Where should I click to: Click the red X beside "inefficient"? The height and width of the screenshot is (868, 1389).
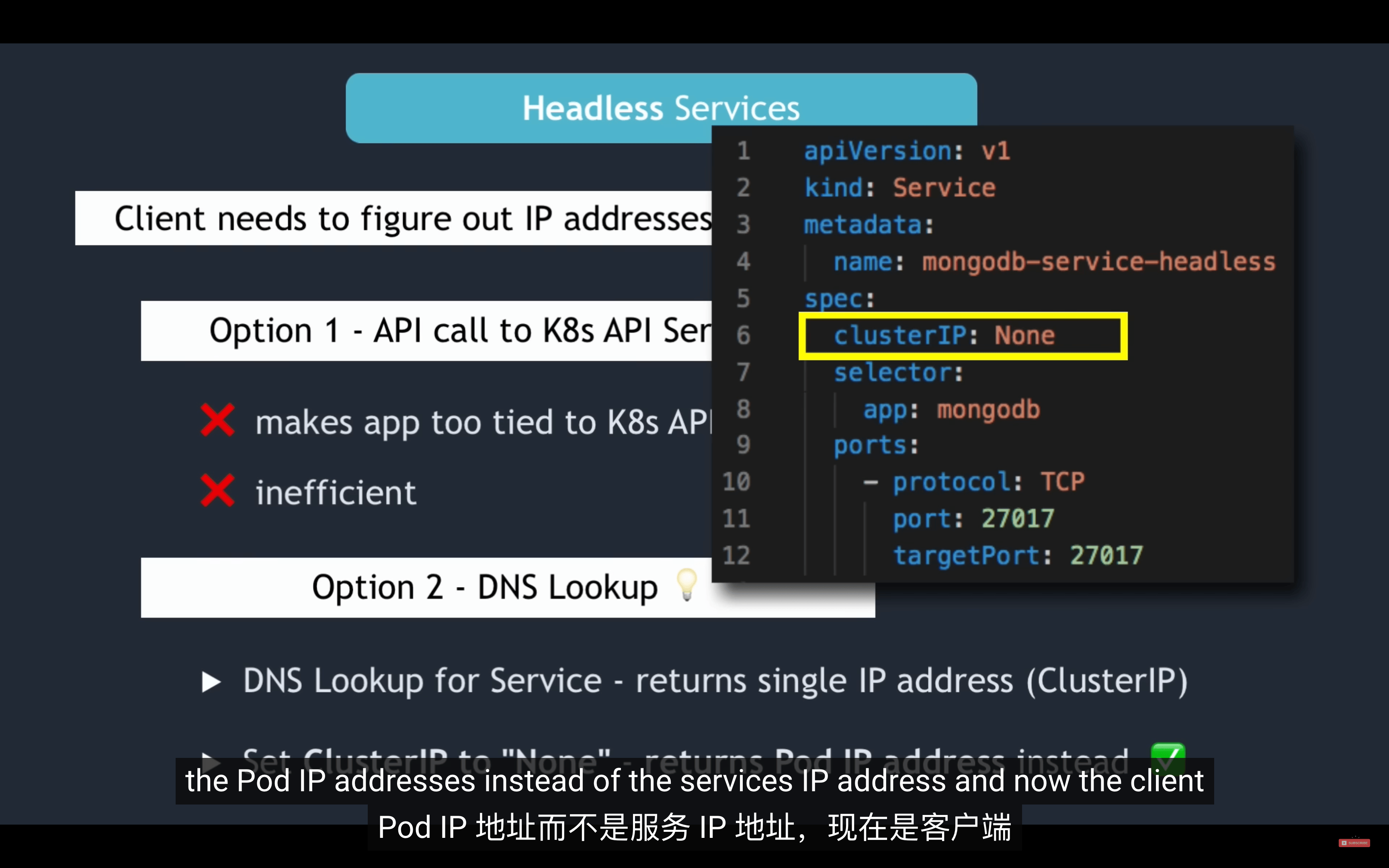[217, 491]
